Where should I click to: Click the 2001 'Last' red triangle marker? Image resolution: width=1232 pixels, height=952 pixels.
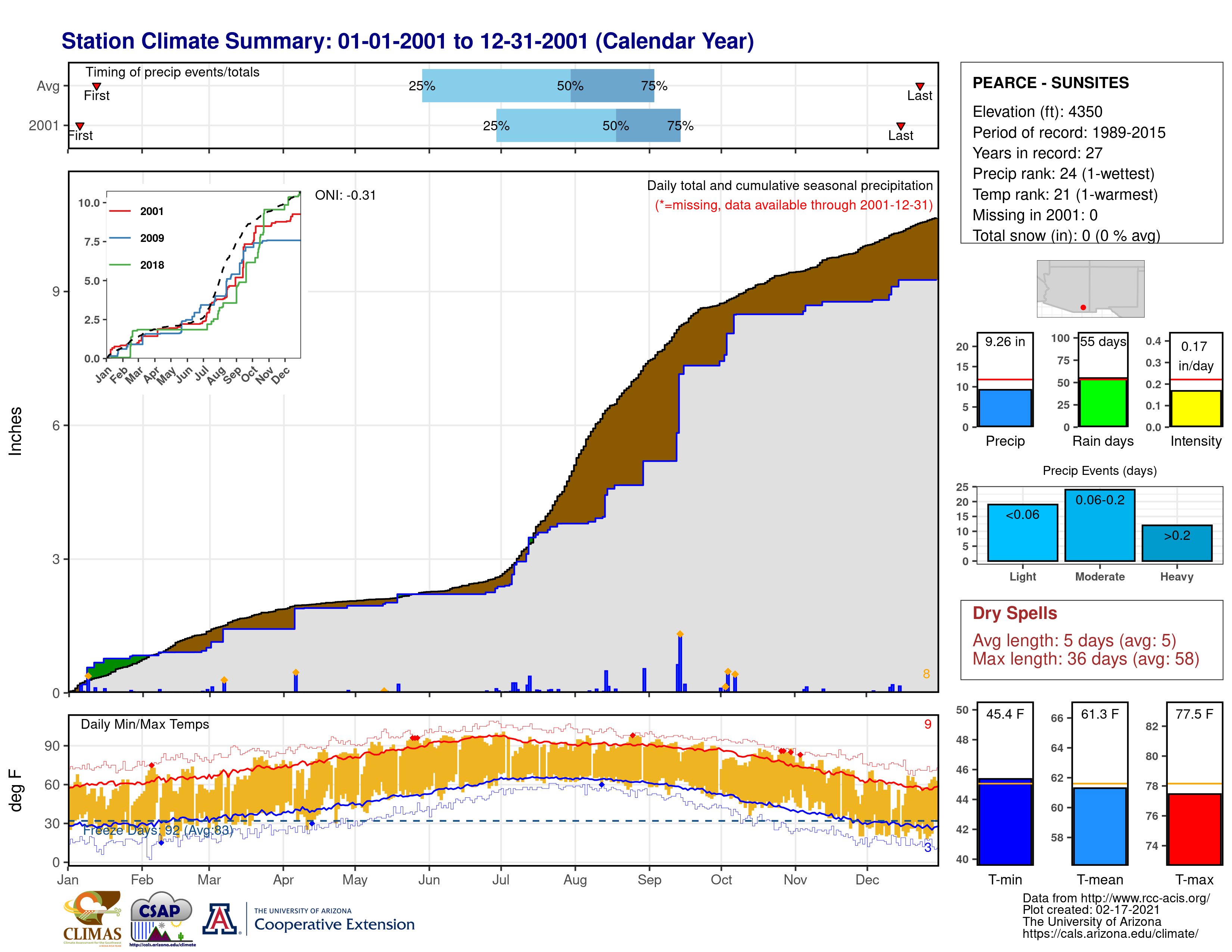(x=901, y=126)
